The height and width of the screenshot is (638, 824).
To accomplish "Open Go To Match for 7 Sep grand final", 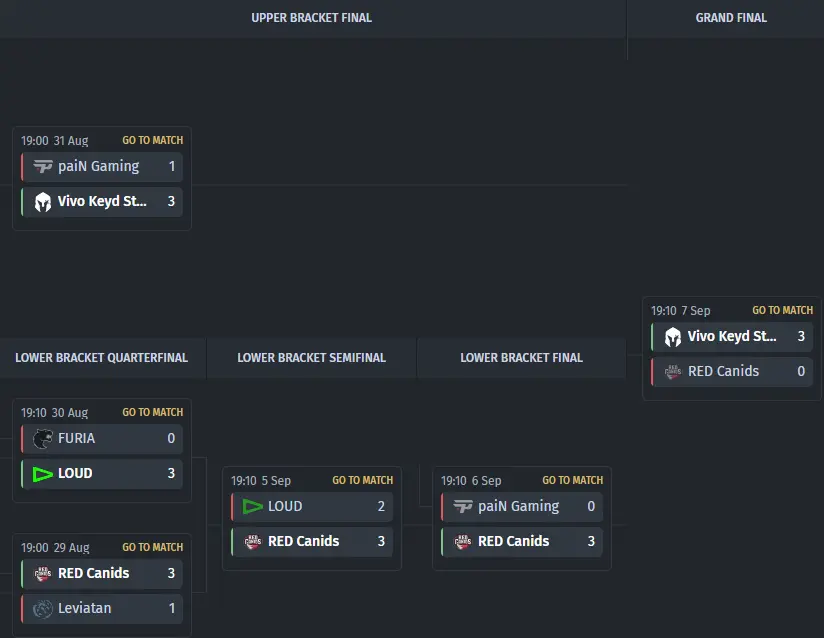I will pyautogui.click(x=782, y=311).
